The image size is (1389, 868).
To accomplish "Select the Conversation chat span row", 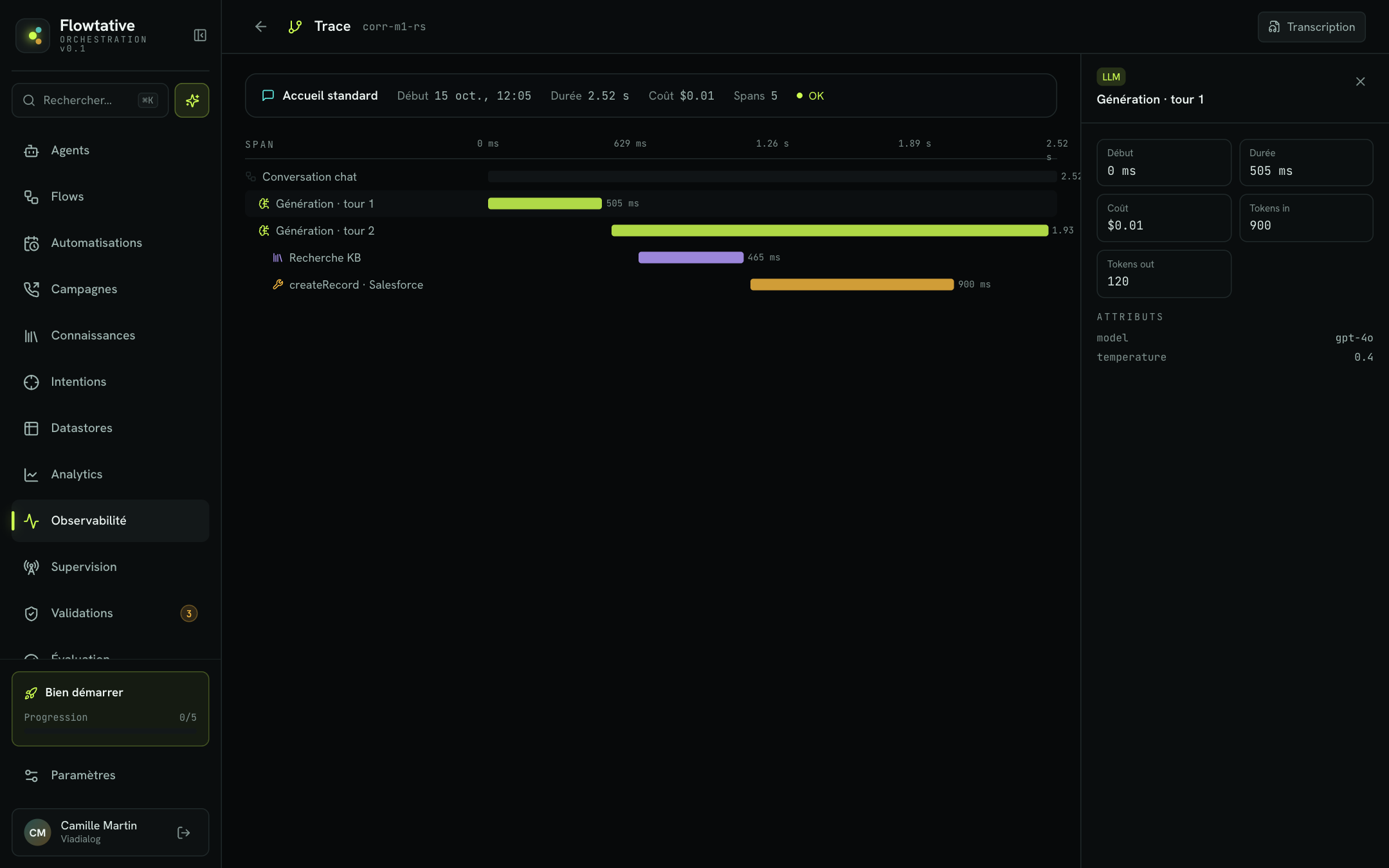I will pos(651,177).
